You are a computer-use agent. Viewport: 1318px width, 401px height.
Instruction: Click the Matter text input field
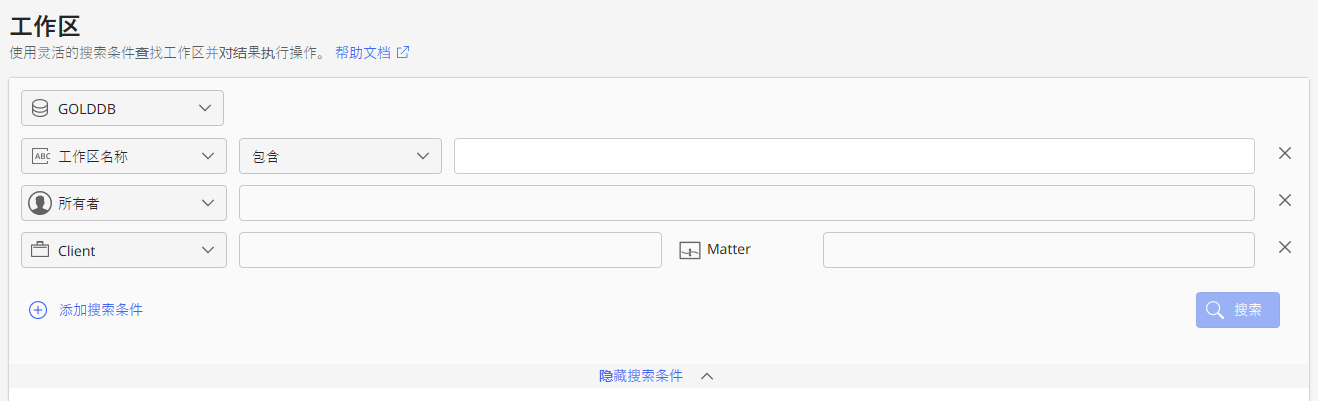[1038, 250]
